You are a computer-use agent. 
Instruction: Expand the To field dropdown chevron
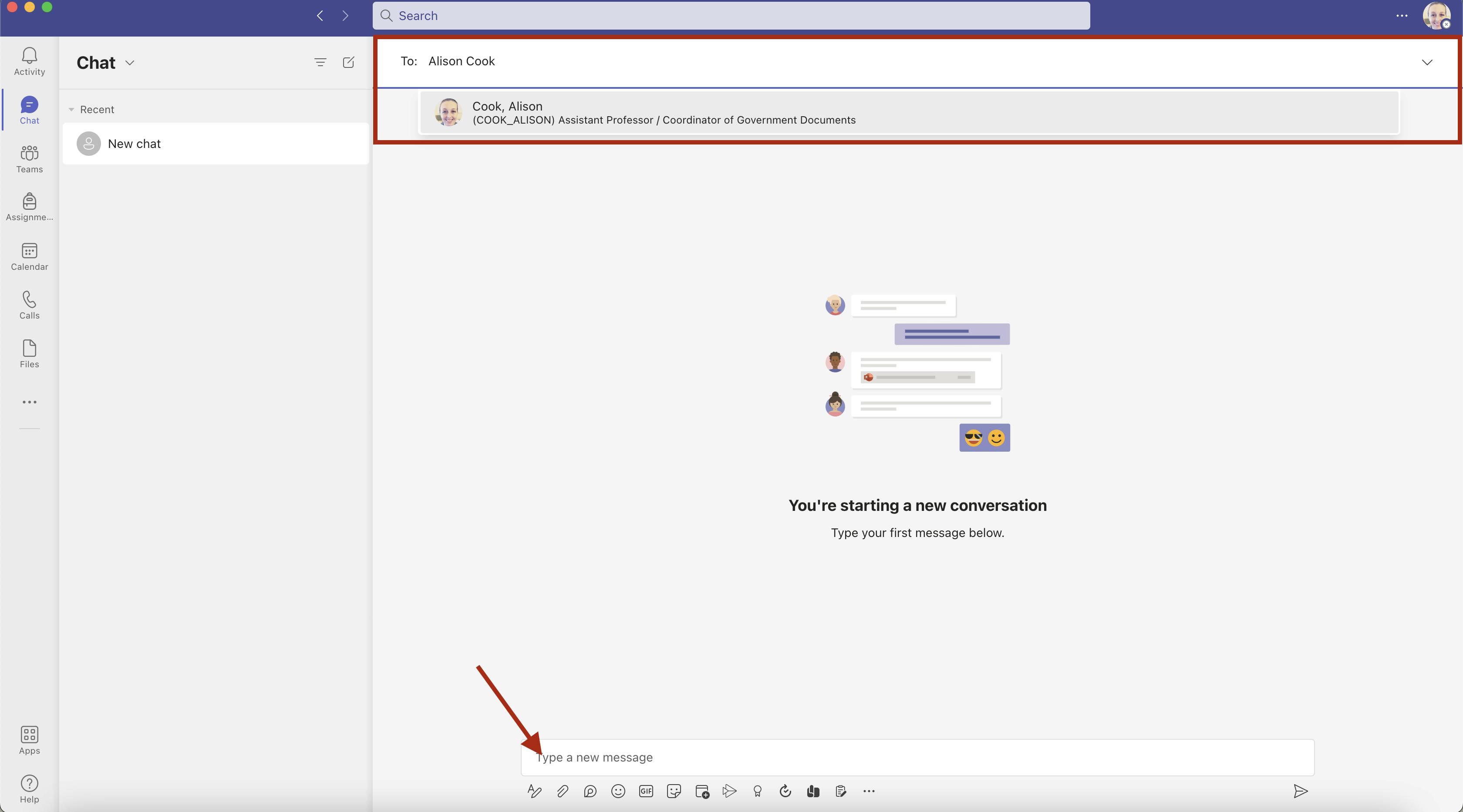coord(1427,62)
